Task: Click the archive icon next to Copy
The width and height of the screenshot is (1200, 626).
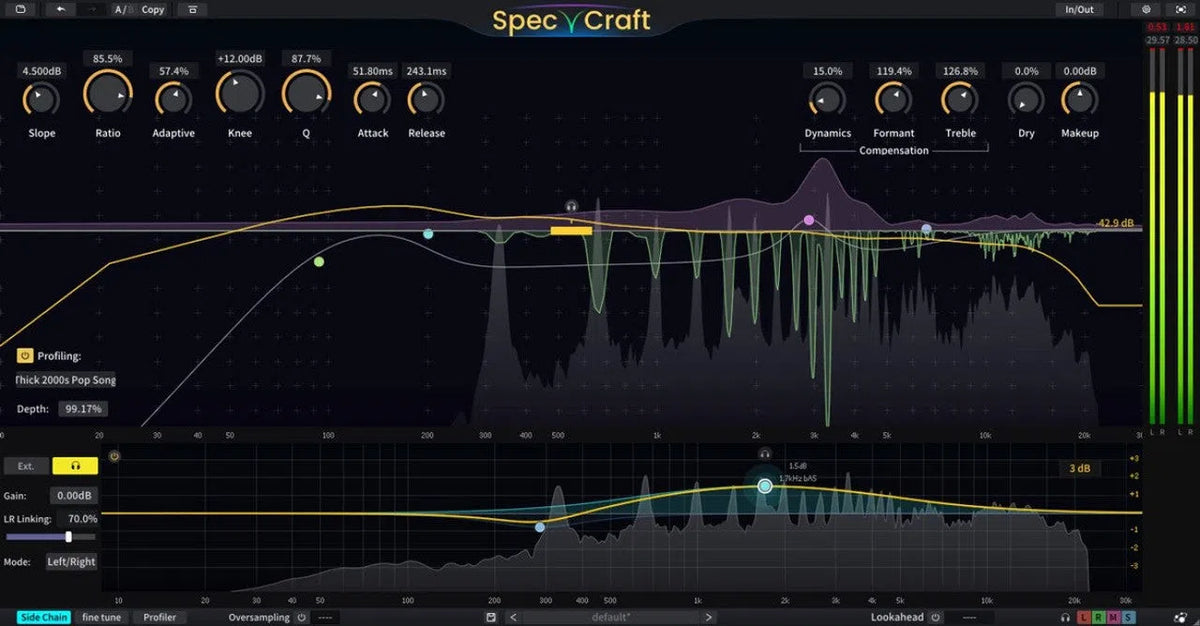Action: tap(192, 9)
